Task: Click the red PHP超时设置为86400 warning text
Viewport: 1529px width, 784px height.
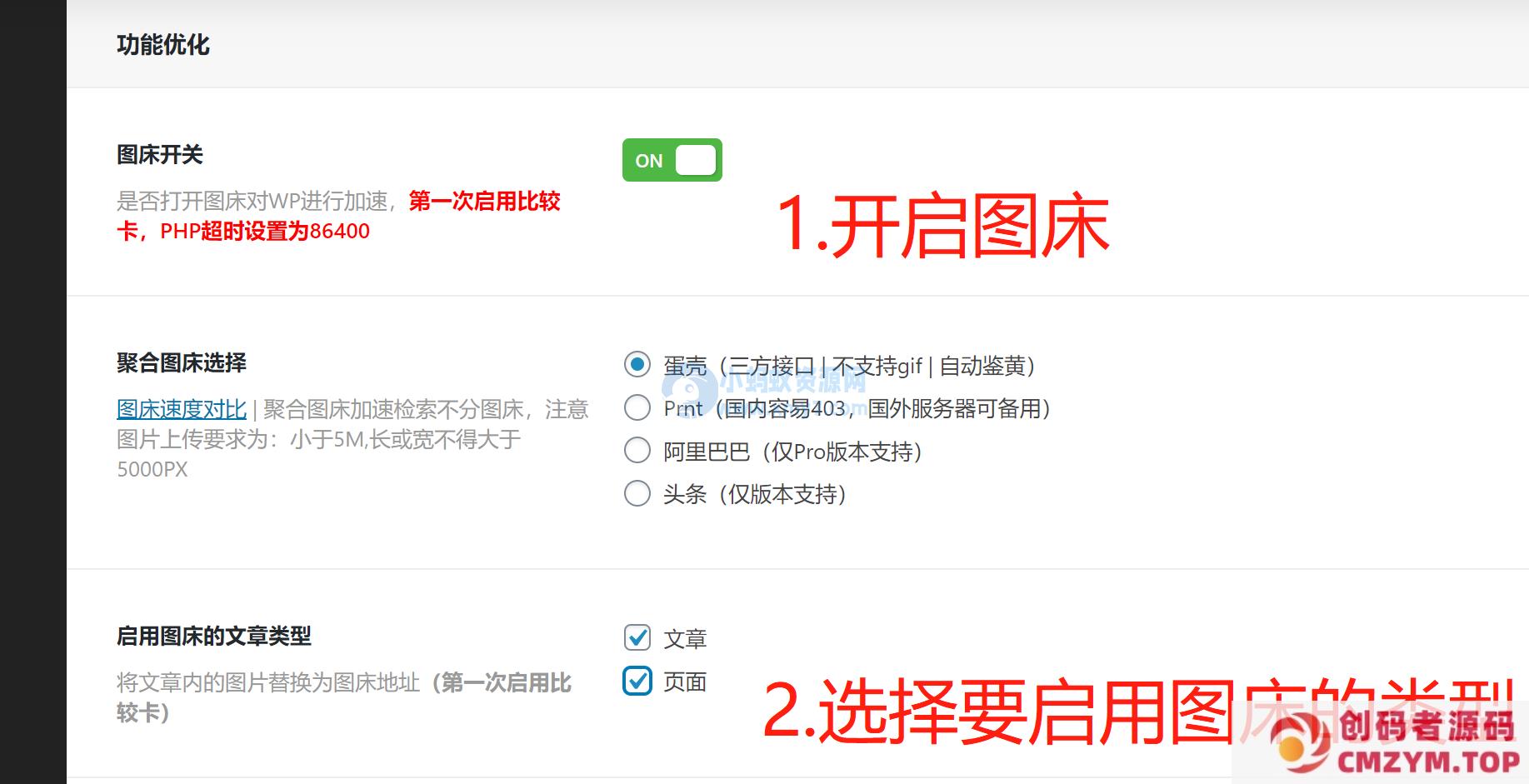Action: pyautogui.click(x=264, y=232)
